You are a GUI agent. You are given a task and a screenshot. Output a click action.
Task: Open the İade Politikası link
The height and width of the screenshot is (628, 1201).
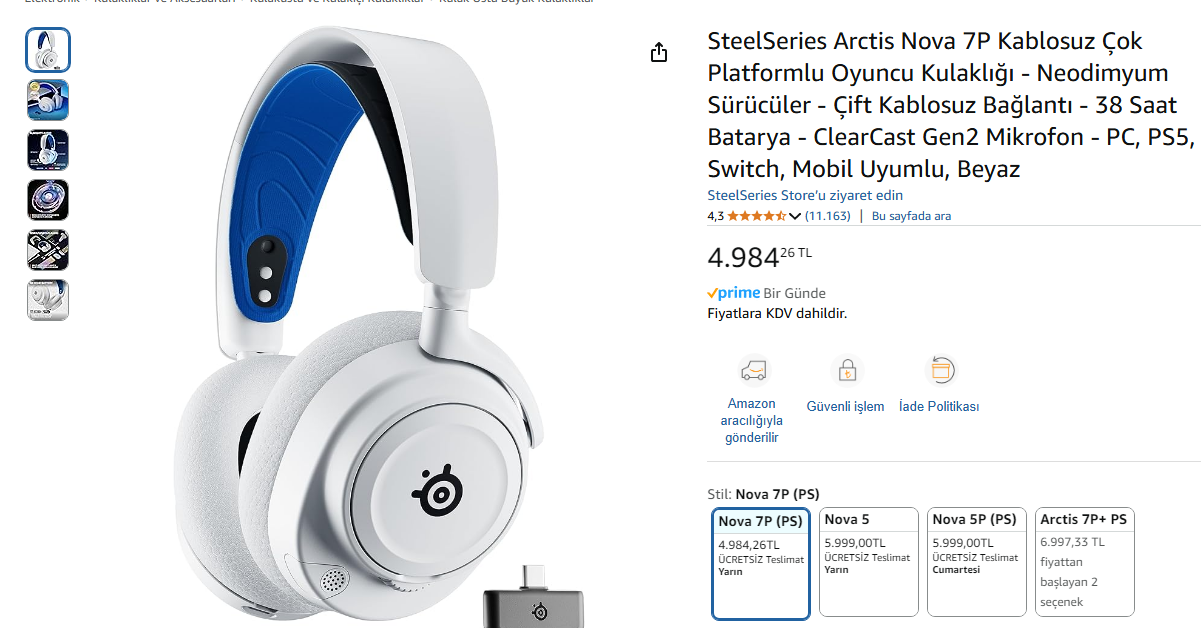tap(939, 406)
